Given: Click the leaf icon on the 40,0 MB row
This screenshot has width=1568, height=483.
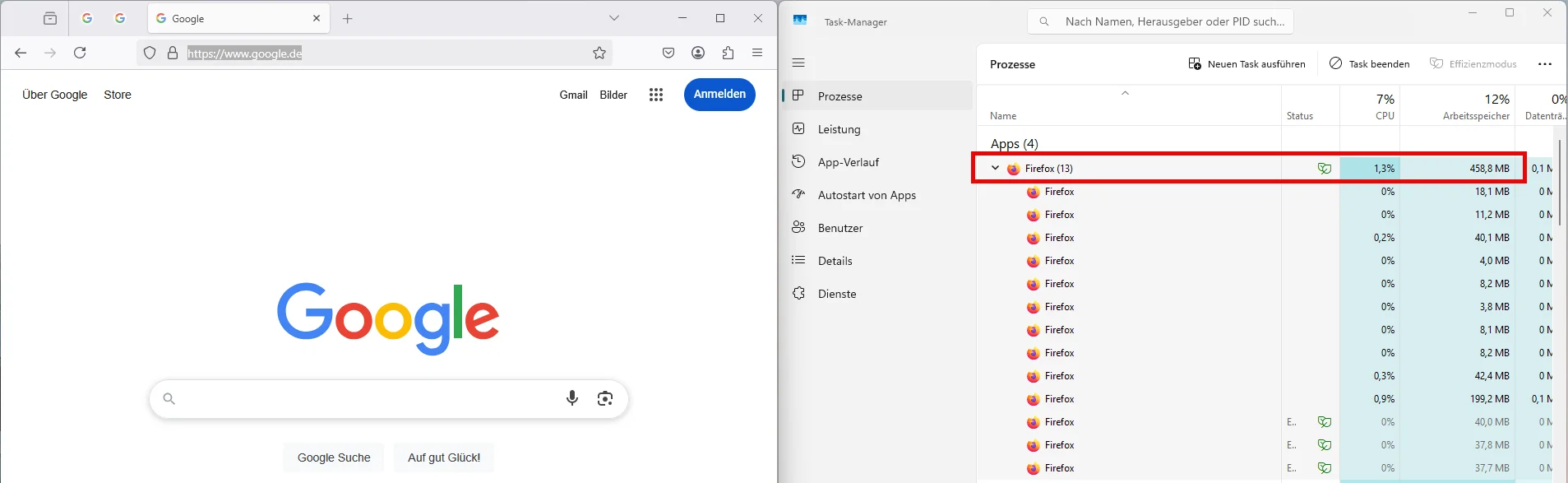Looking at the screenshot, I should [1324, 422].
